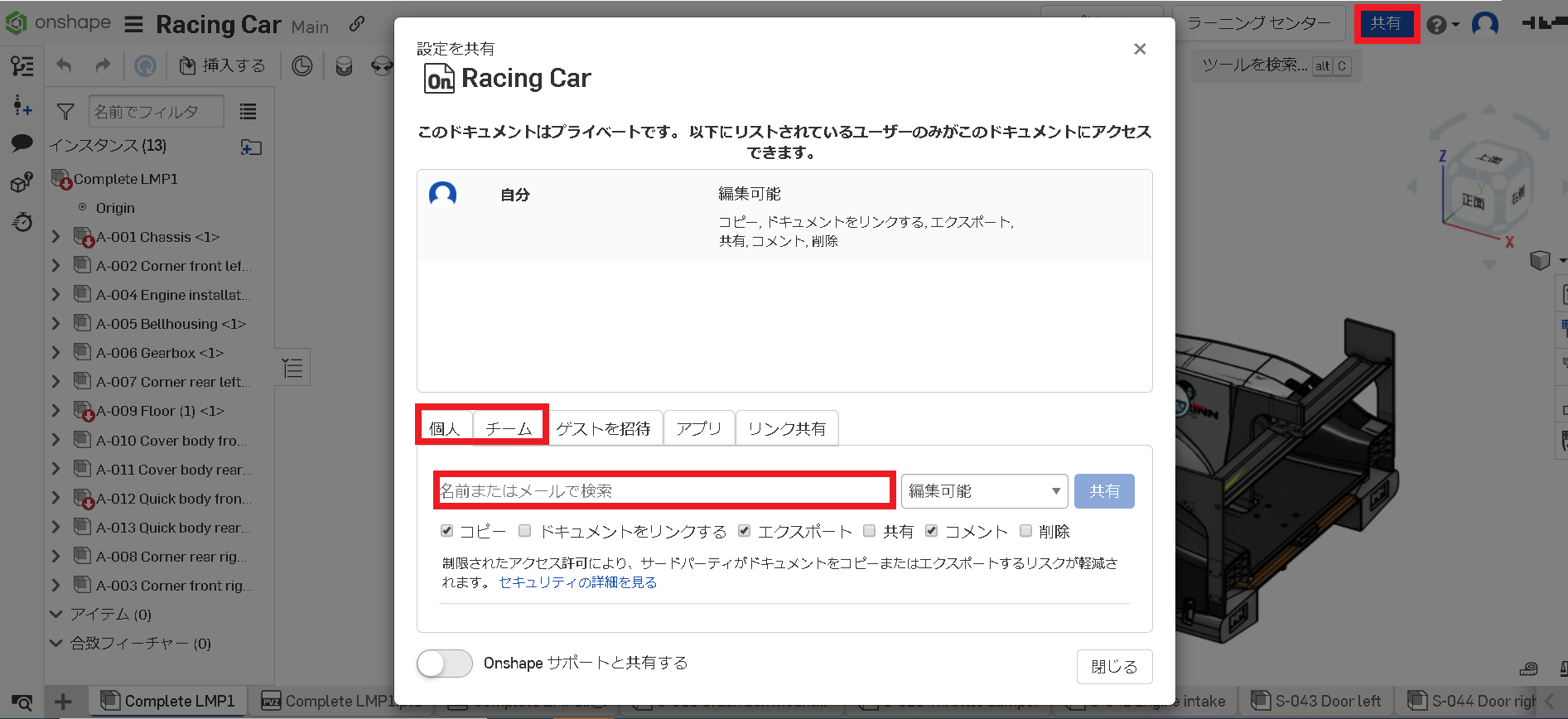This screenshot has height=719, width=1568.
Task: Collapse the アイテム (0) section
Action: click(55, 615)
